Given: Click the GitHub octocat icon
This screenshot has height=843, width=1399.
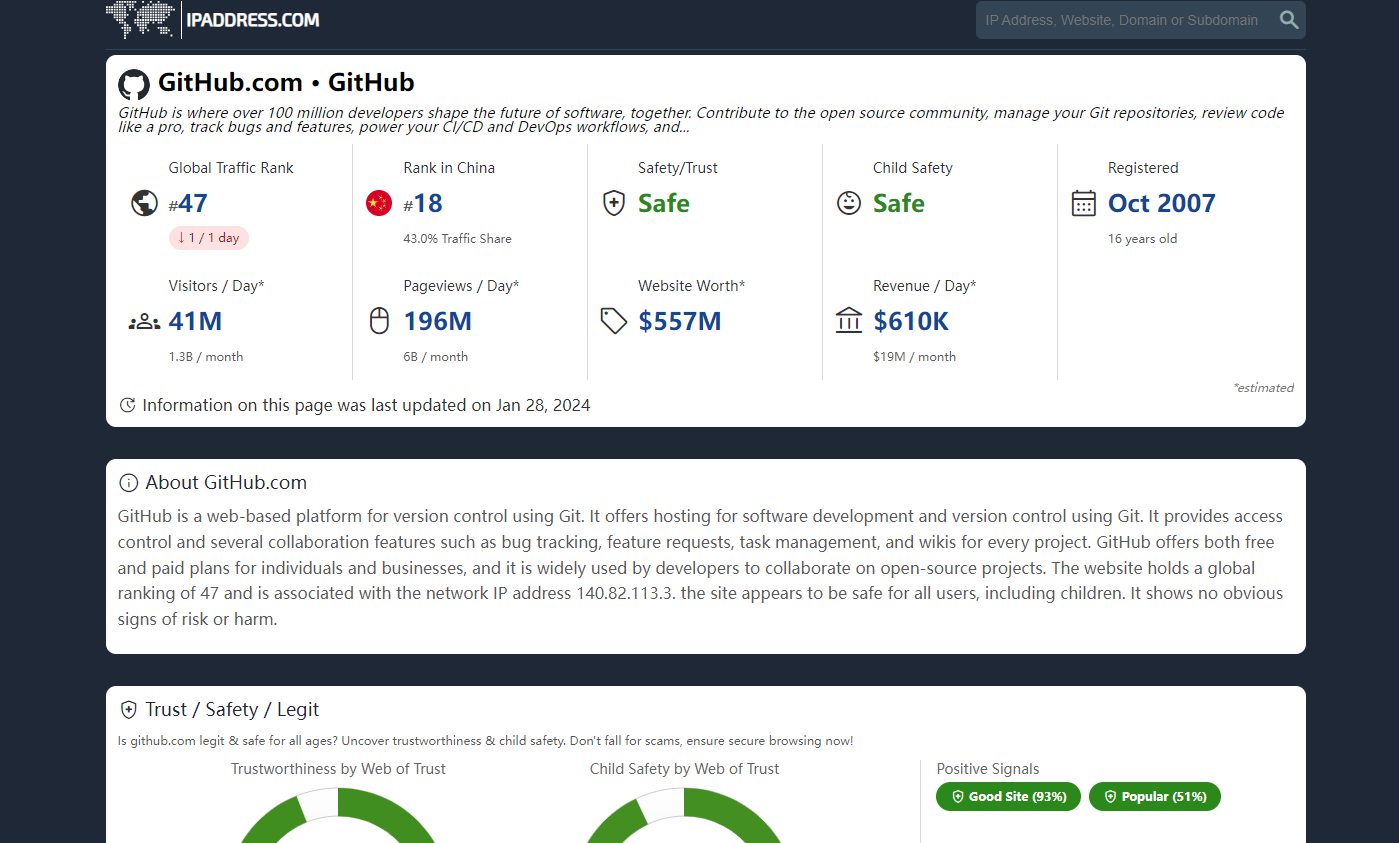Looking at the screenshot, I should pos(134,84).
